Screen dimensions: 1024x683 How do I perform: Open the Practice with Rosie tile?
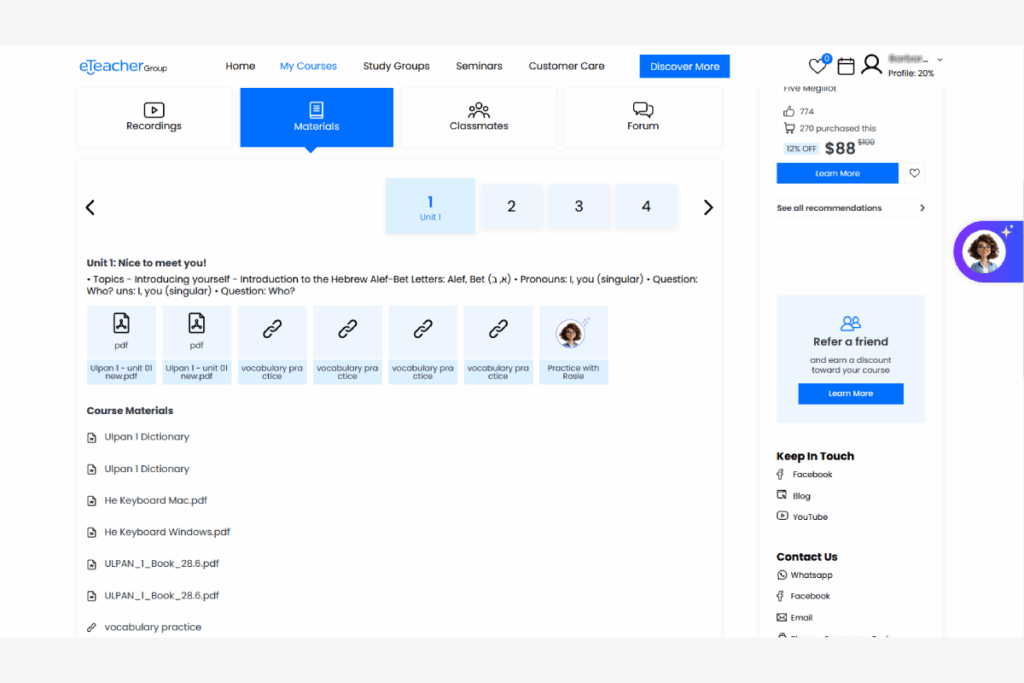click(x=573, y=345)
